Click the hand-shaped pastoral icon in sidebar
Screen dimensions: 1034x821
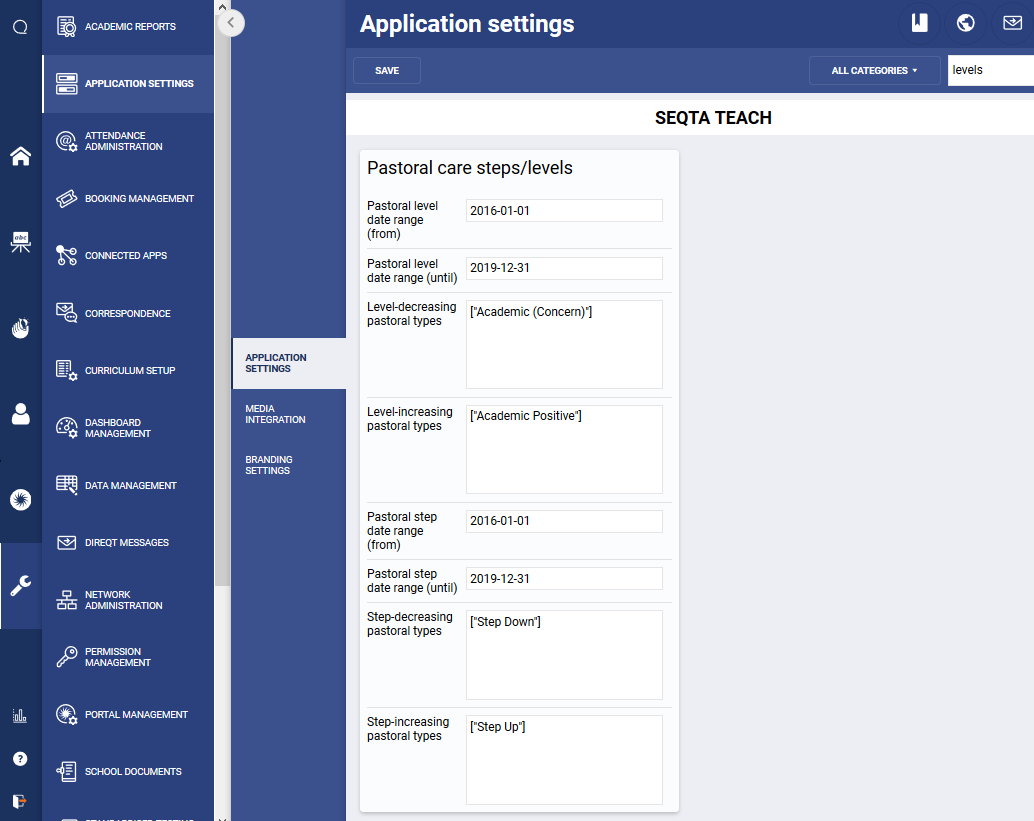point(20,328)
